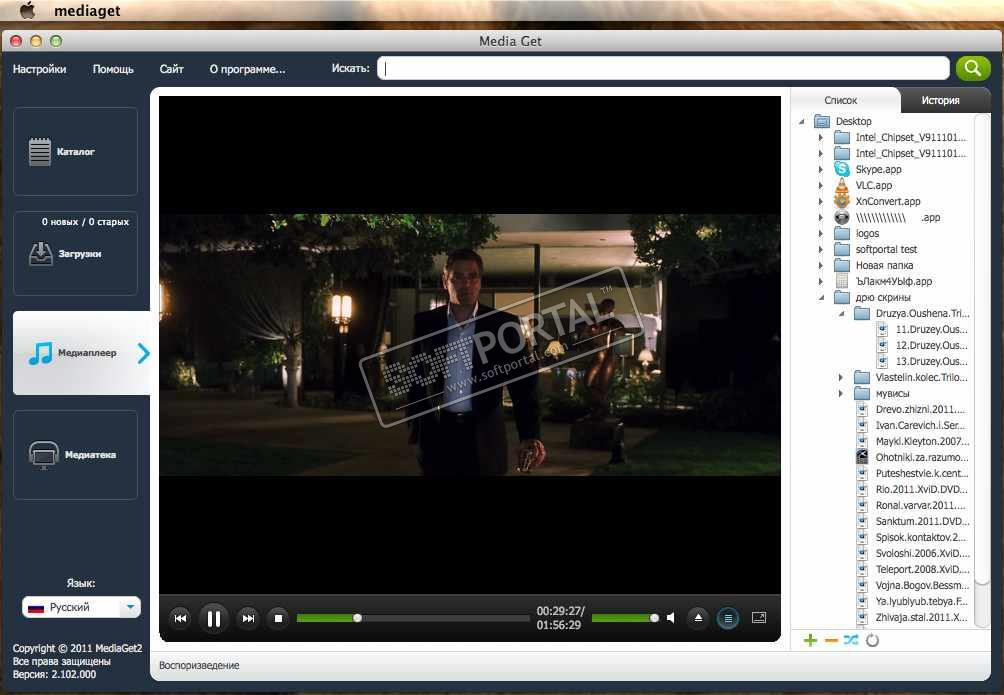Select file Zhivaja.stal.2011.X...

pyautogui.click(x=921, y=617)
